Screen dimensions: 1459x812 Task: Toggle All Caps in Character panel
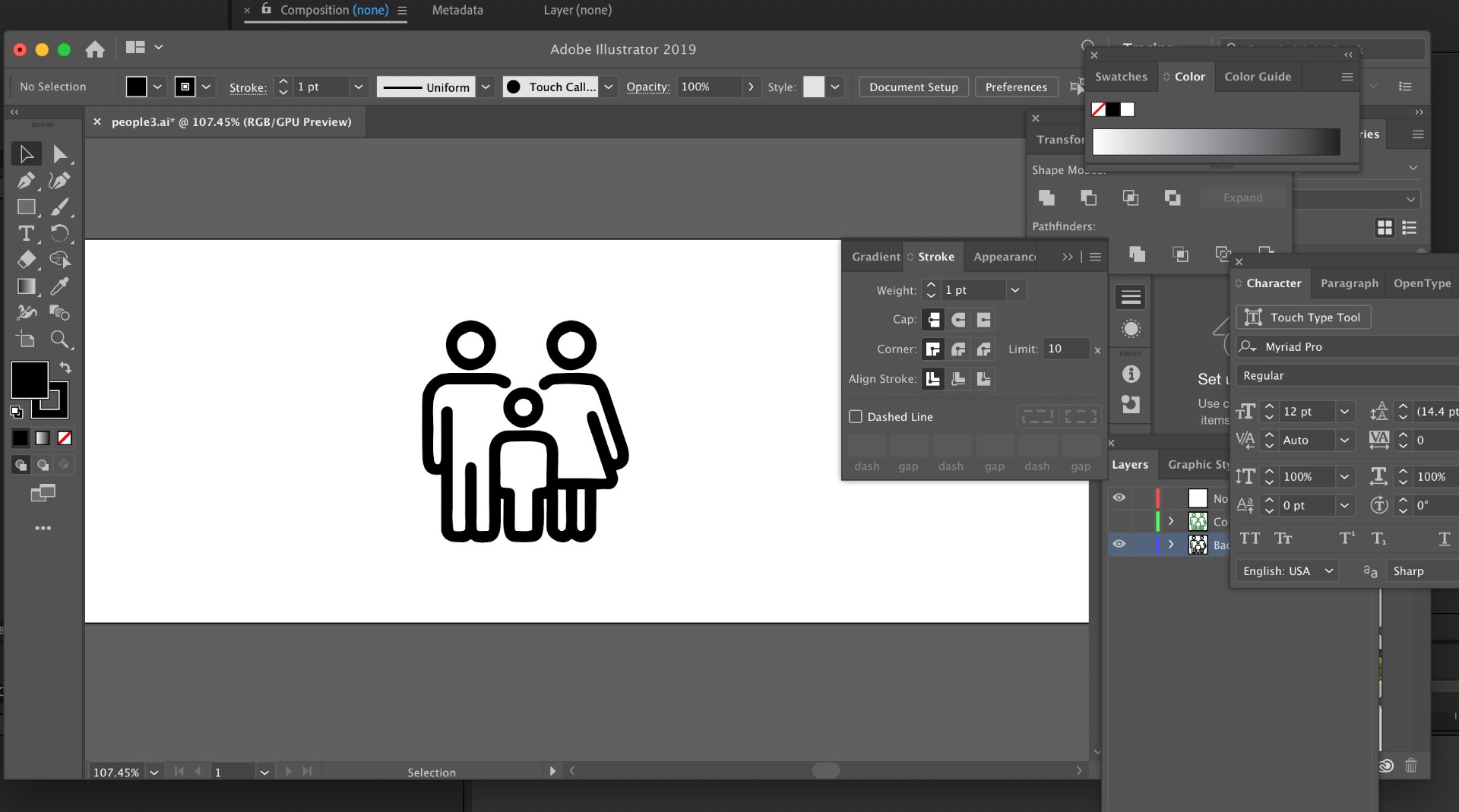1250,539
